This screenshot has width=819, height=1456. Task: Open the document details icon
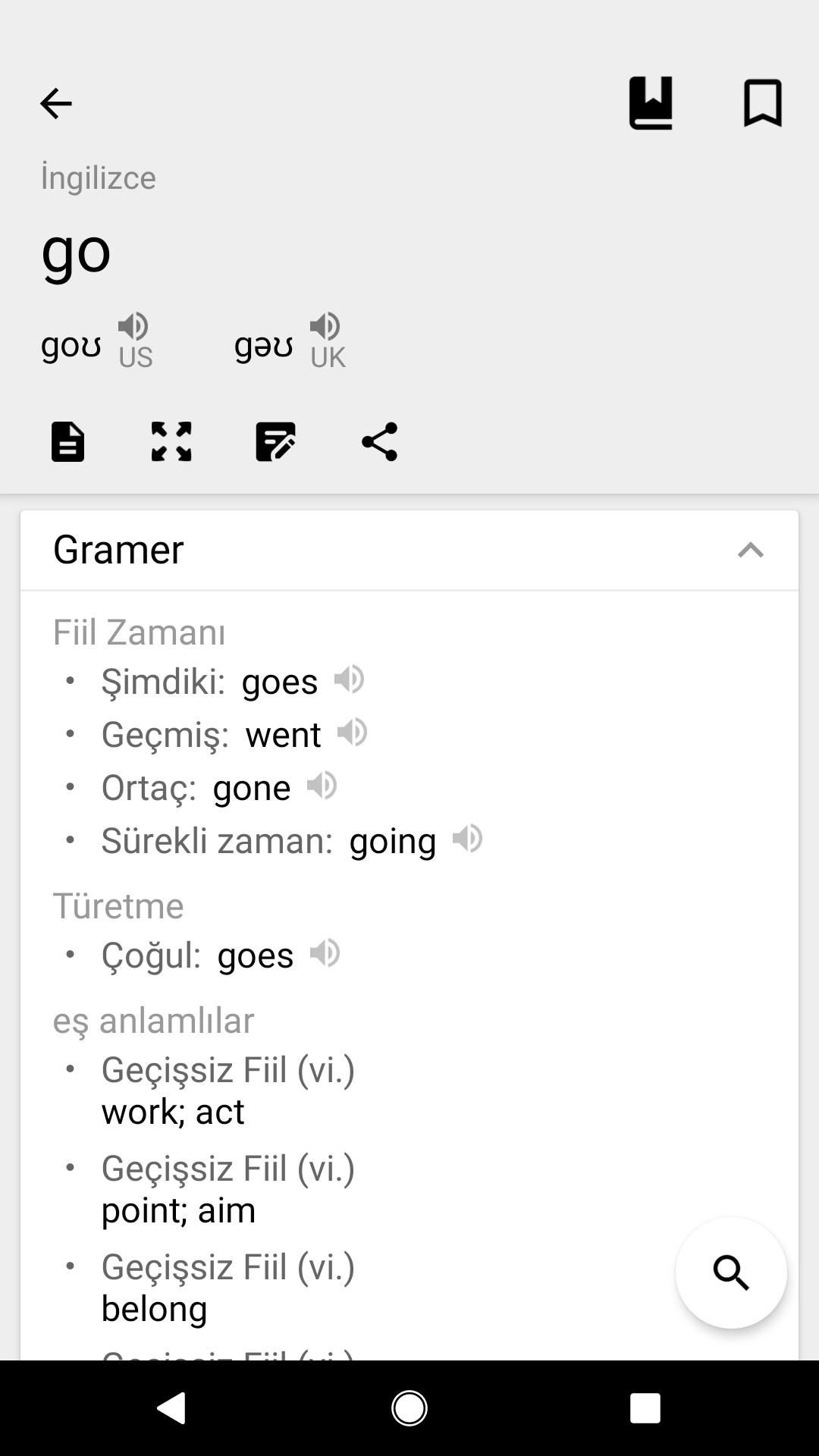click(x=67, y=441)
